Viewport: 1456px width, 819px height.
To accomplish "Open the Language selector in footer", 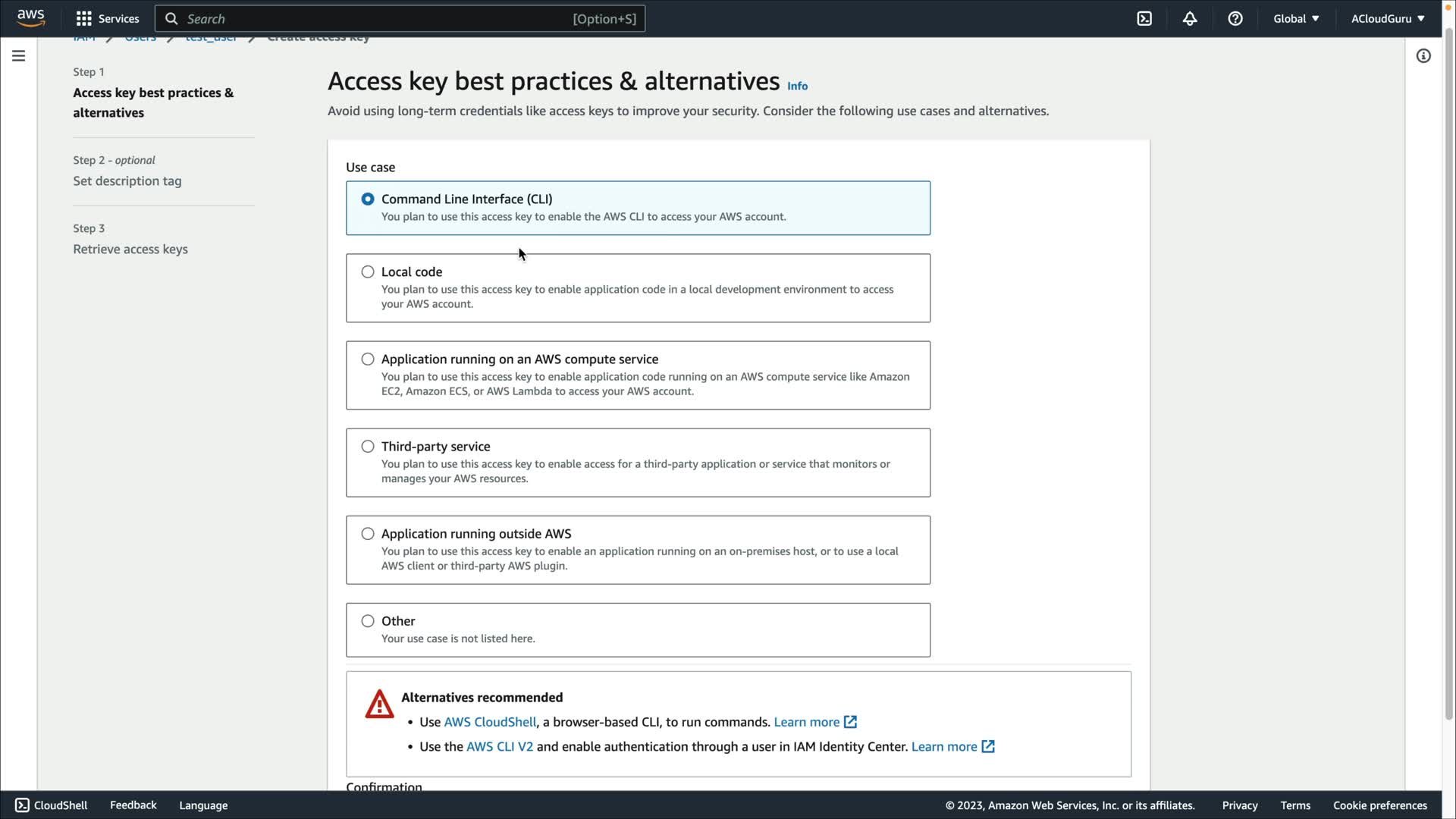I will 203,805.
